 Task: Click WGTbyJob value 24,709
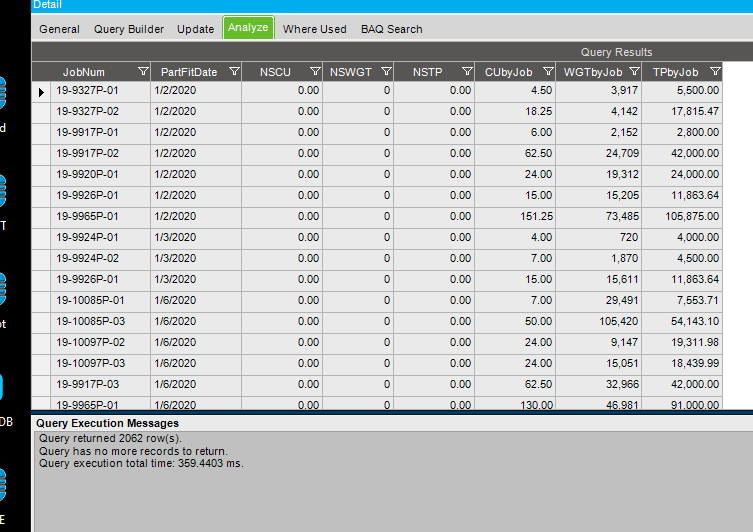tap(598, 154)
